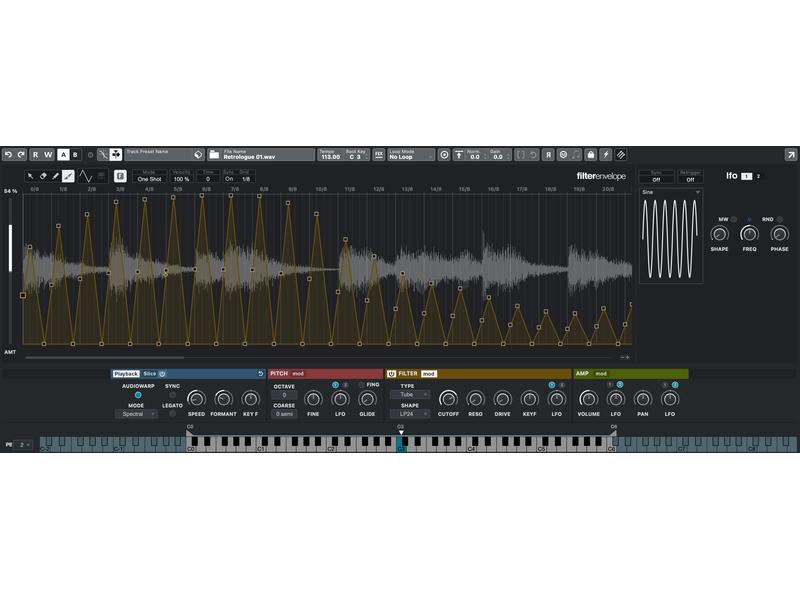Select the paint brush tool

coord(68,176)
